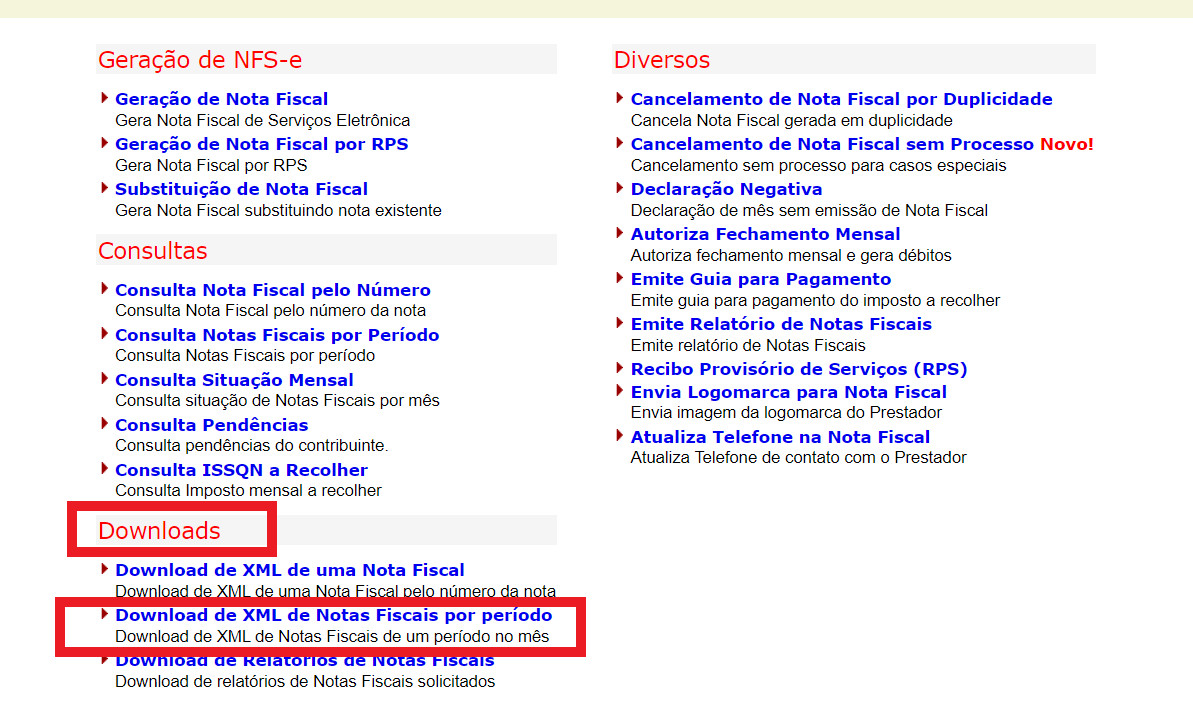Open Atualiza Telefone na Nota Fiscal

[x=780, y=437]
